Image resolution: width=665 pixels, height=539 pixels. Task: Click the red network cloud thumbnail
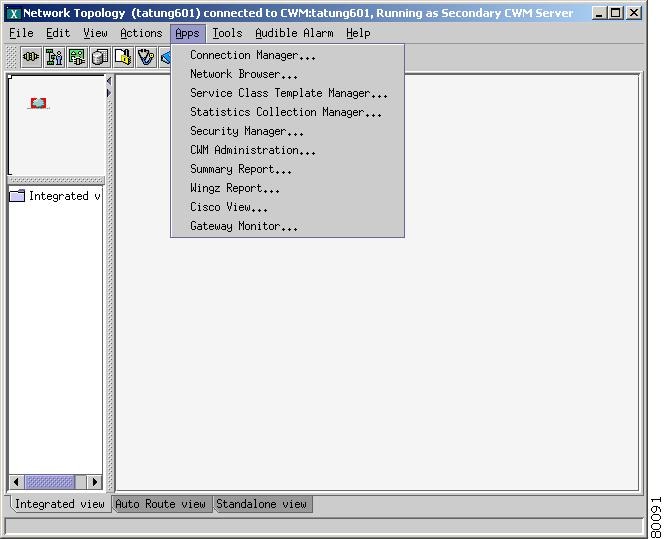click(38, 103)
